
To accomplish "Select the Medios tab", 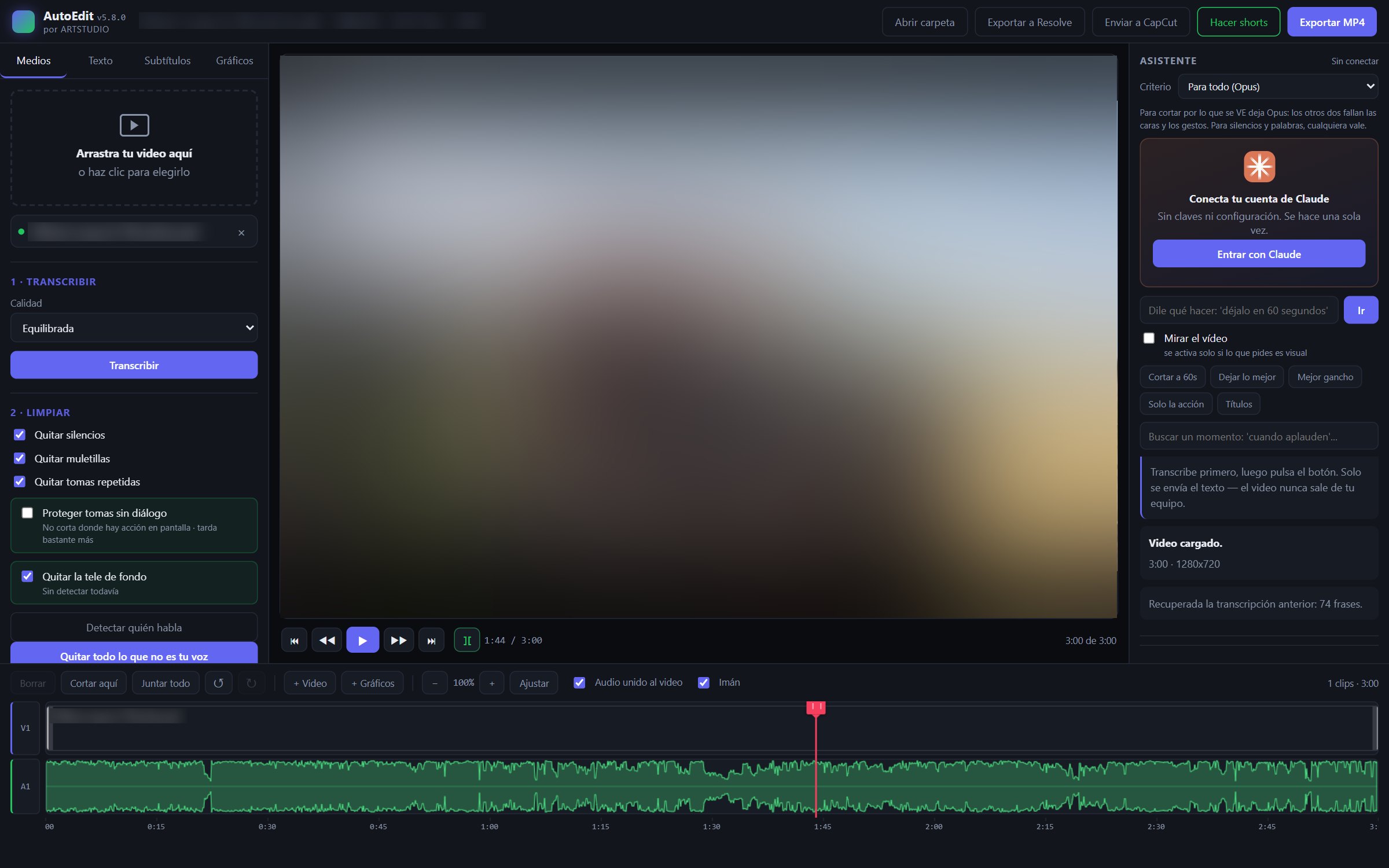I will point(34,60).
